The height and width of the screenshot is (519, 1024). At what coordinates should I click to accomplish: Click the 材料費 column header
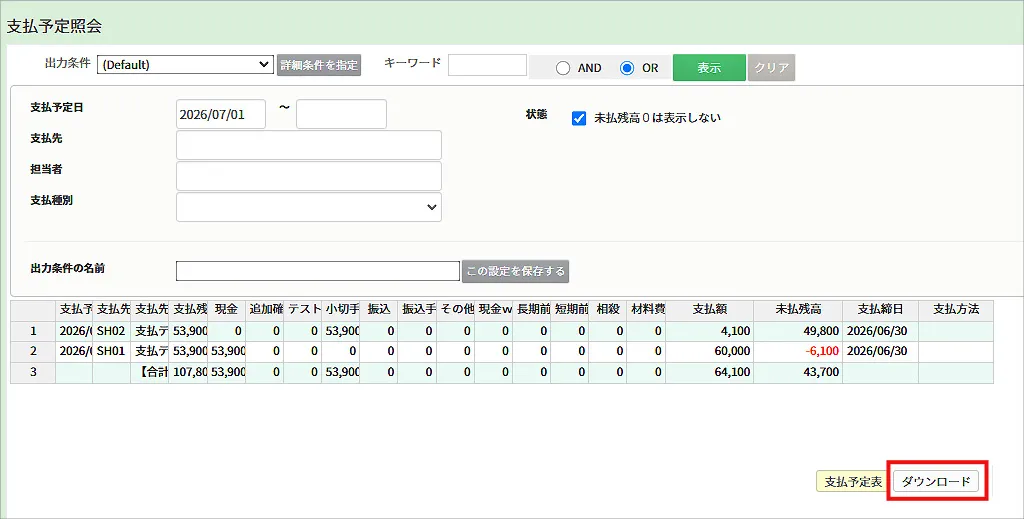click(647, 309)
